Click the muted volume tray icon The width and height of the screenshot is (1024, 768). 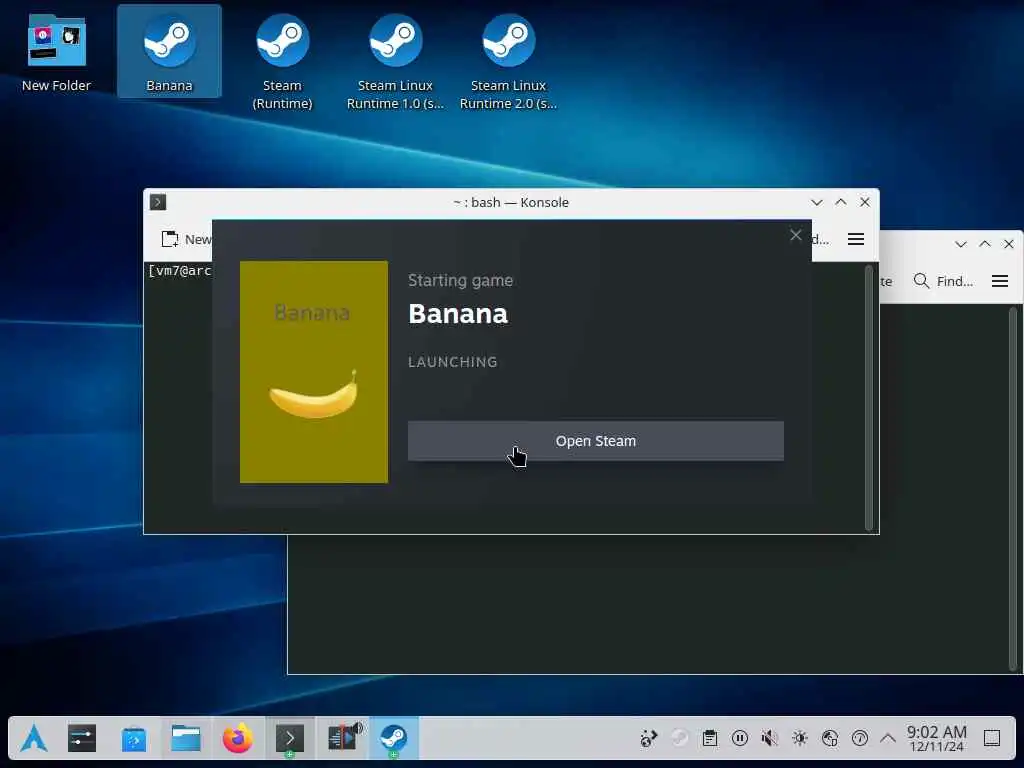pyautogui.click(x=769, y=739)
